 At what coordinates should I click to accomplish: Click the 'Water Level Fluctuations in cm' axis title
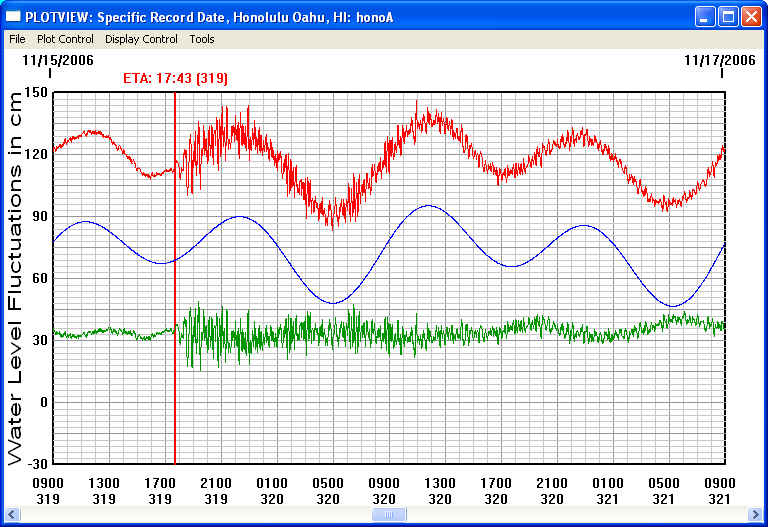pyautogui.click(x=15, y=278)
